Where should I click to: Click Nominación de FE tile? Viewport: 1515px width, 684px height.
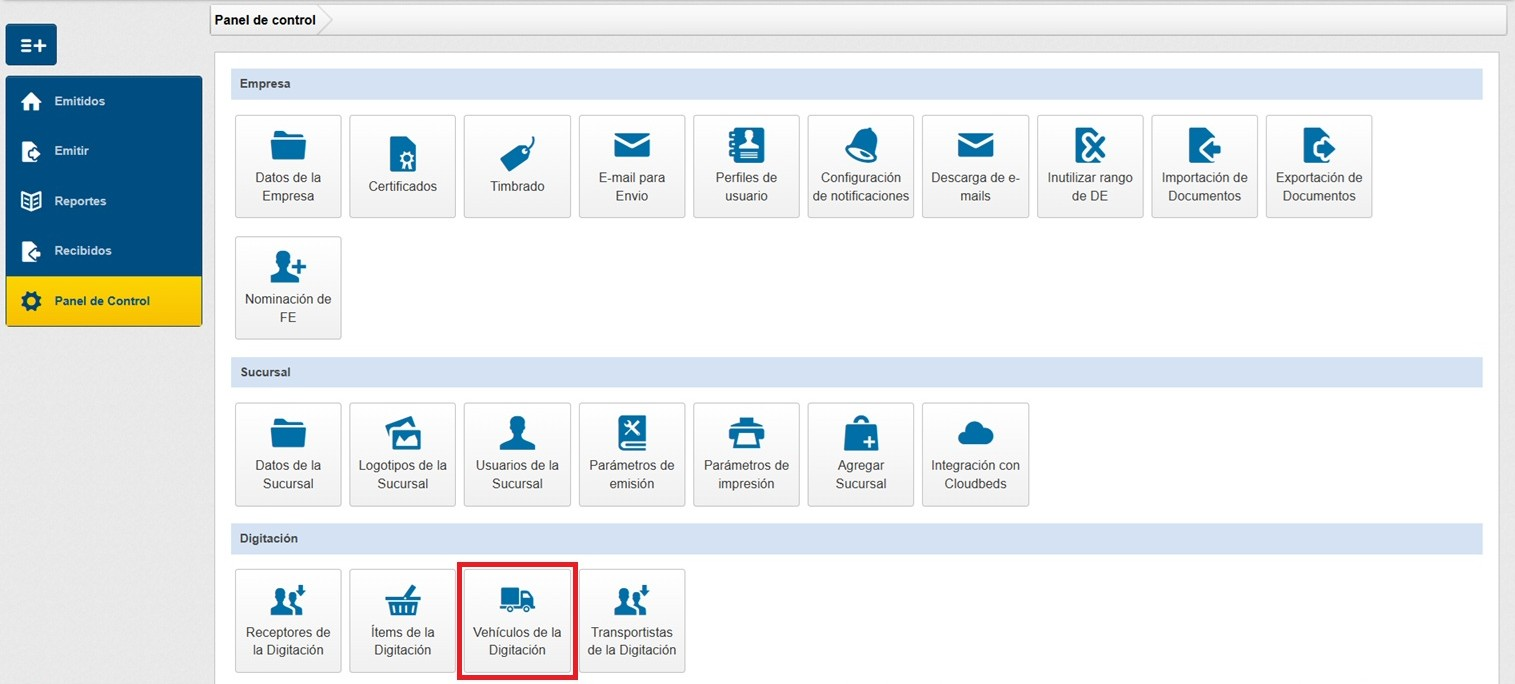[288, 287]
